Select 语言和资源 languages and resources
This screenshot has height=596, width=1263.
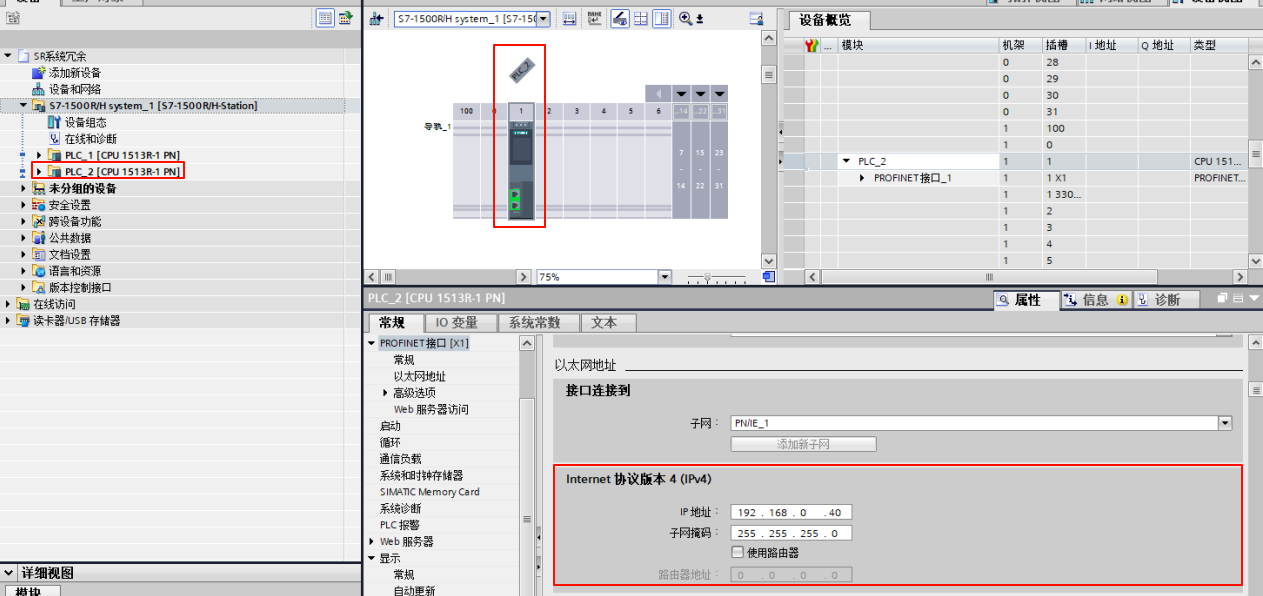(x=75, y=271)
